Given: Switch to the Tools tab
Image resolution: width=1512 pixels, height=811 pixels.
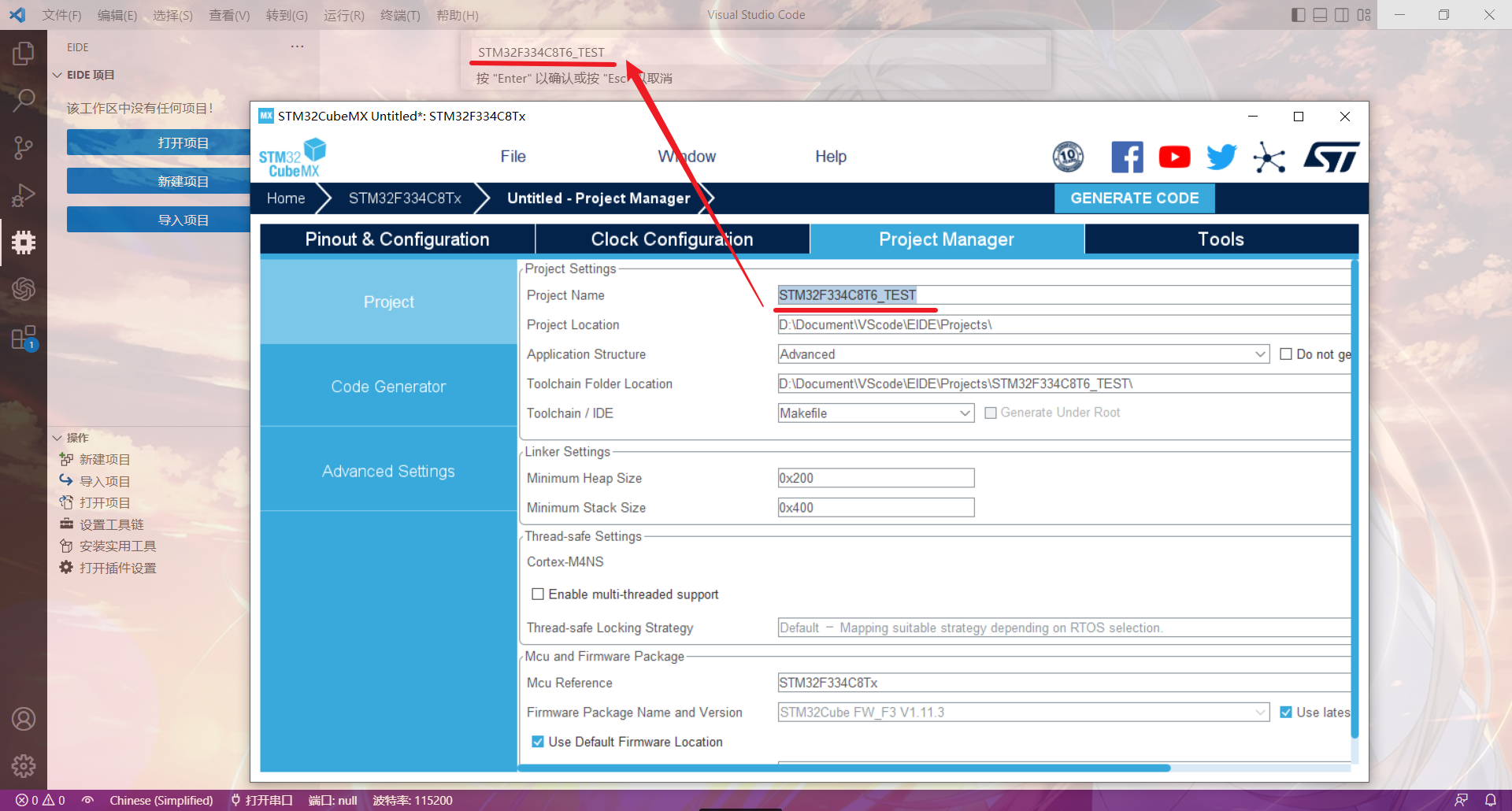Looking at the screenshot, I should pos(1221,239).
